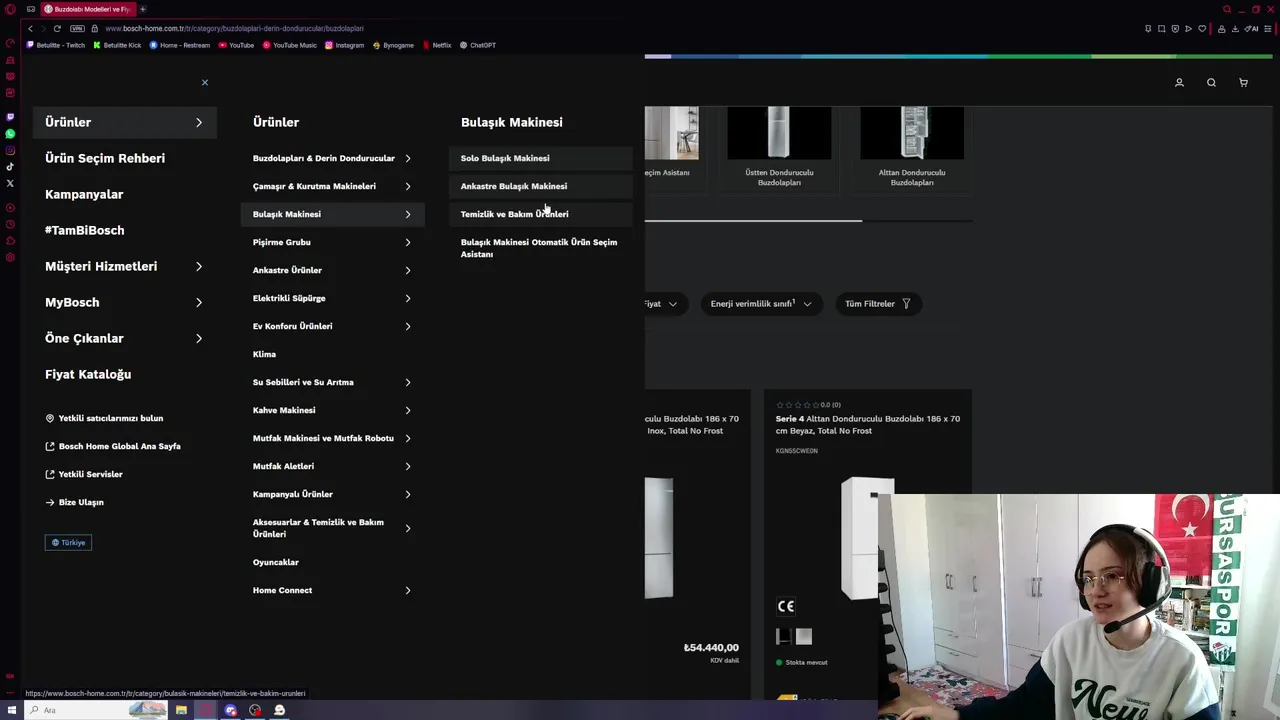Select Ürünler in the main menu
Viewport: 1280px width, 720px height.
click(125, 122)
